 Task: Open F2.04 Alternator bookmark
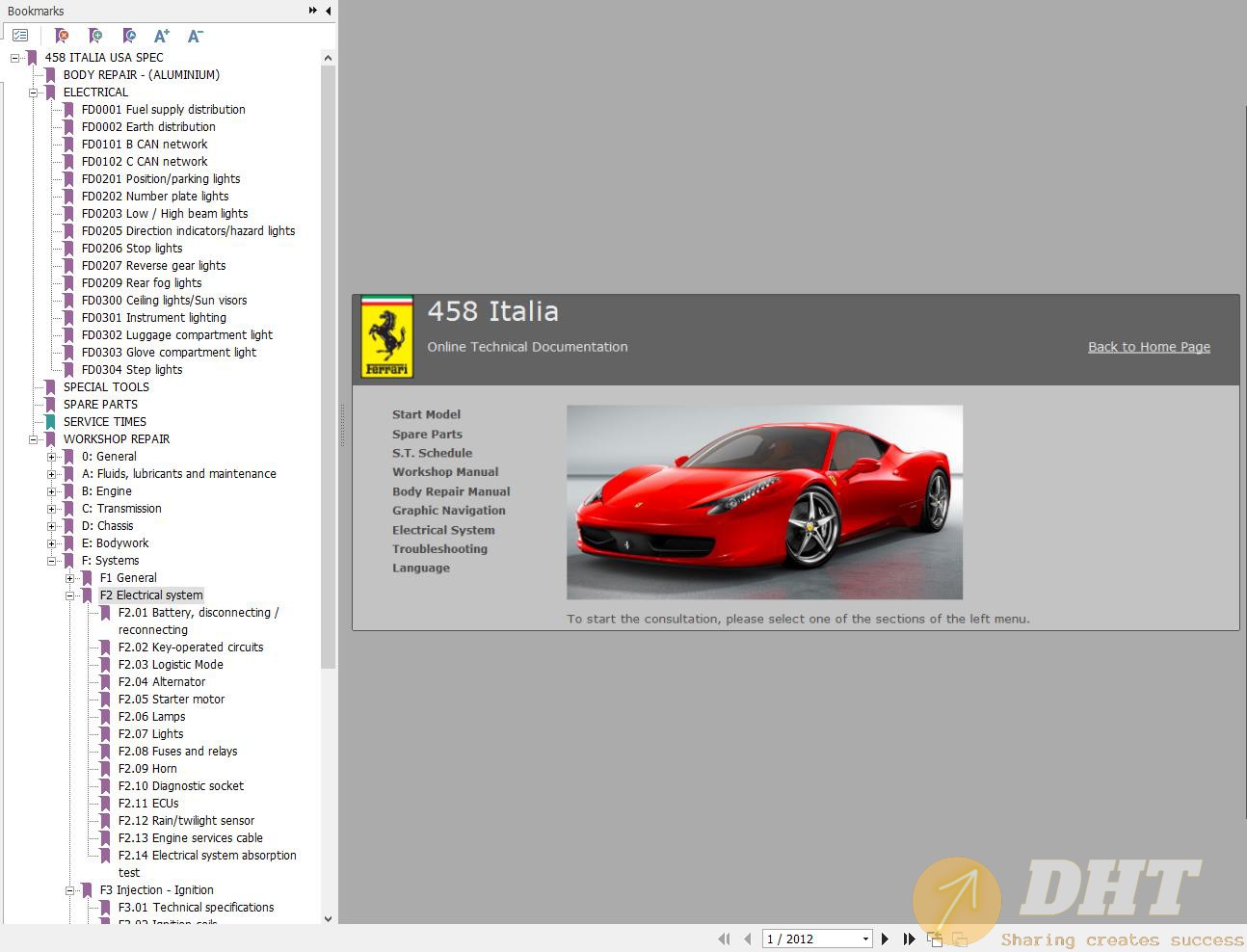[x=162, y=682]
